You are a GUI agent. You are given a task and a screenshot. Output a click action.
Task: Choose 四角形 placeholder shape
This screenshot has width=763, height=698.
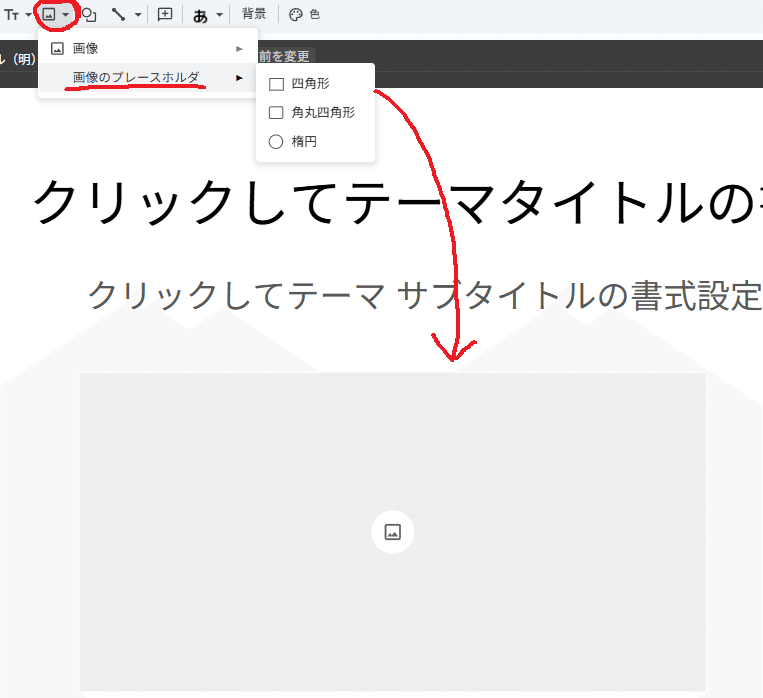(315, 84)
